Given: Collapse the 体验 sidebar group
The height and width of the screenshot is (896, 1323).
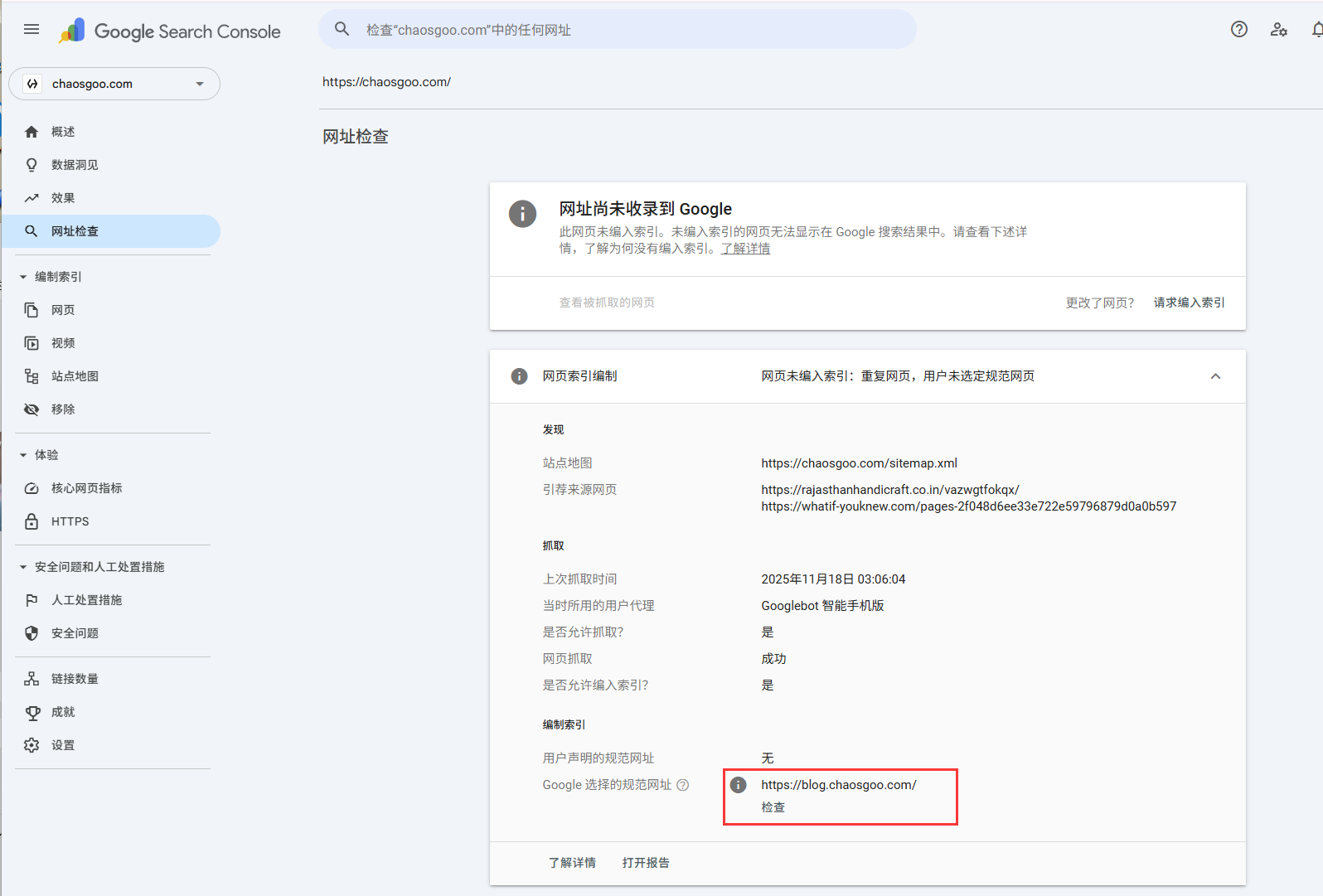Looking at the screenshot, I should click(x=23, y=455).
